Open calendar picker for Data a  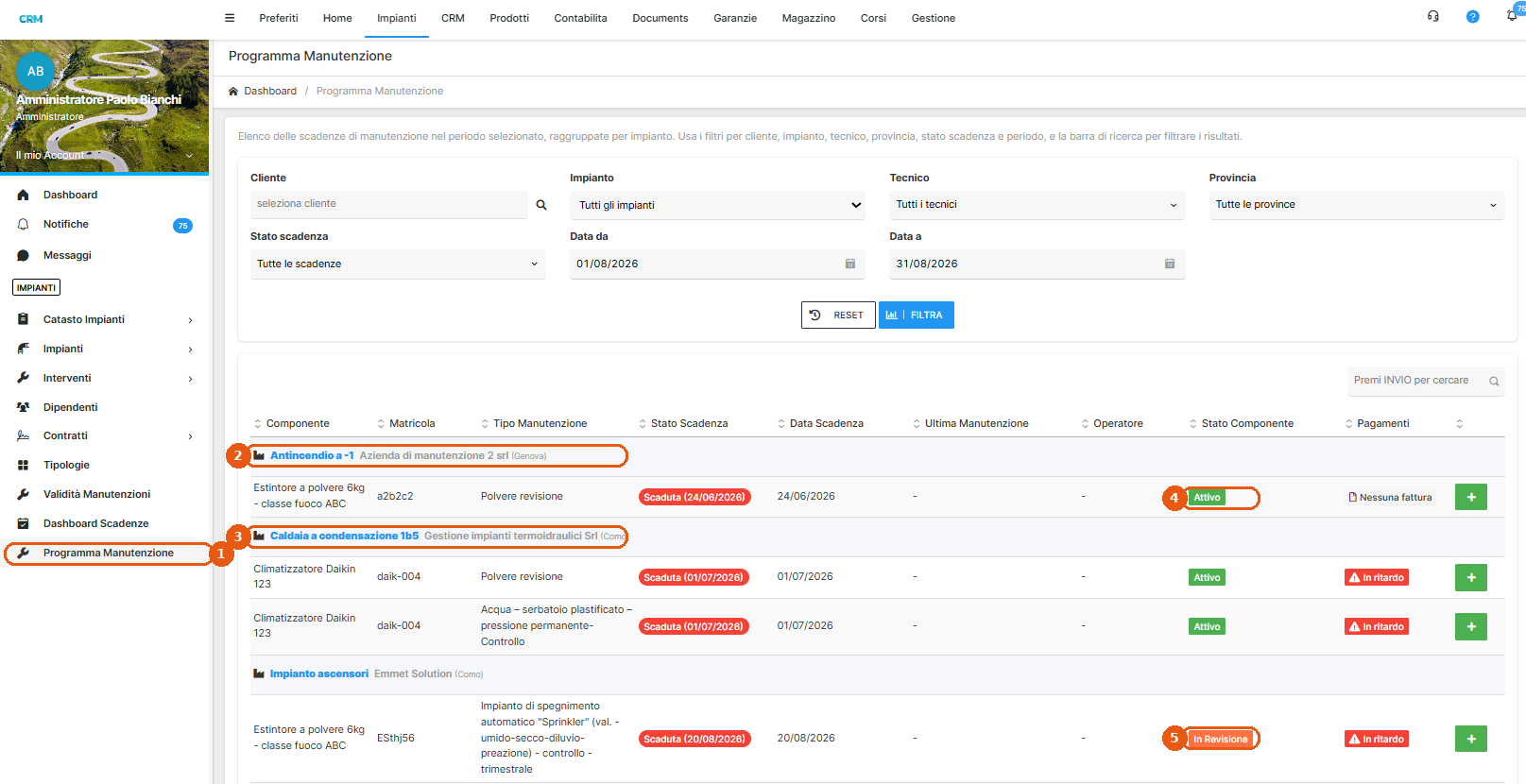[x=1170, y=264]
